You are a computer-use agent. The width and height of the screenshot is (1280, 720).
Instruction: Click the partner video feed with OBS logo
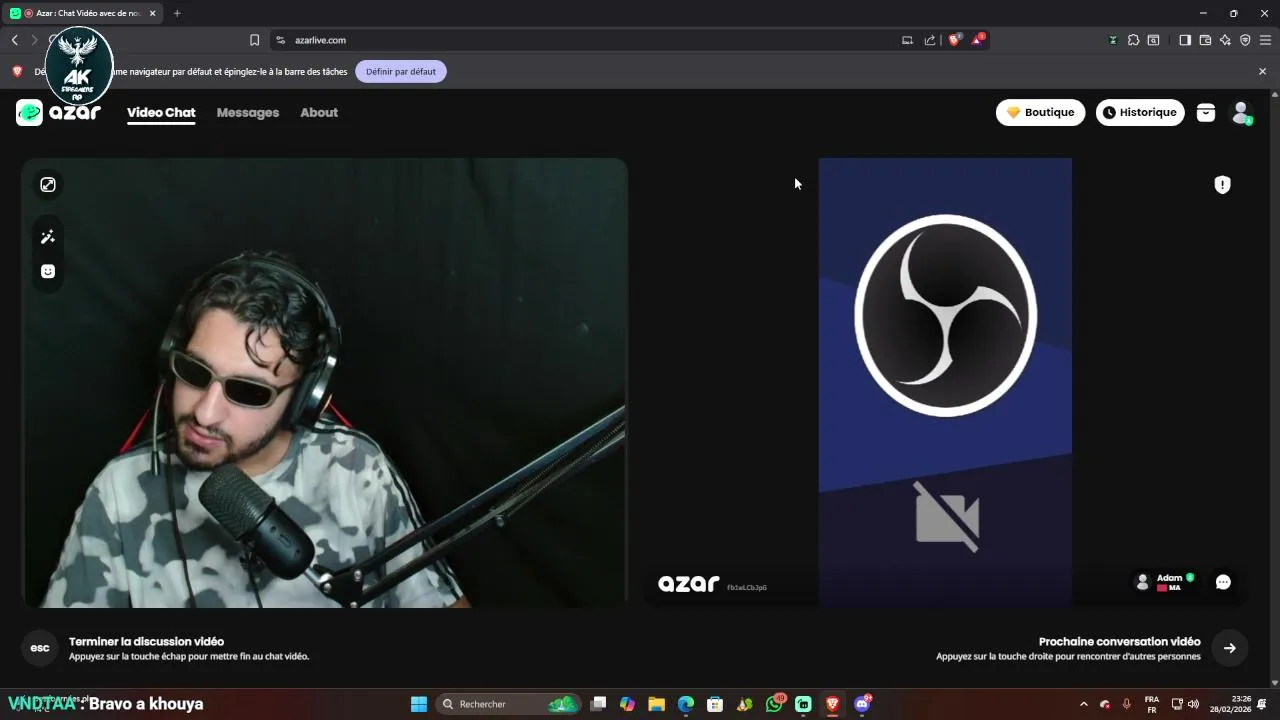click(x=945, y=382)
